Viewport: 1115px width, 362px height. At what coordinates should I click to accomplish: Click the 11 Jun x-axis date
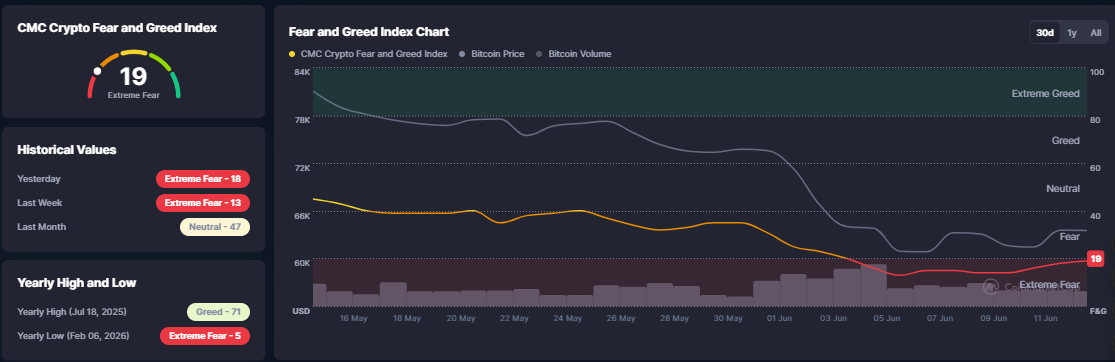pyautogui.click(x=1045, y=319)
